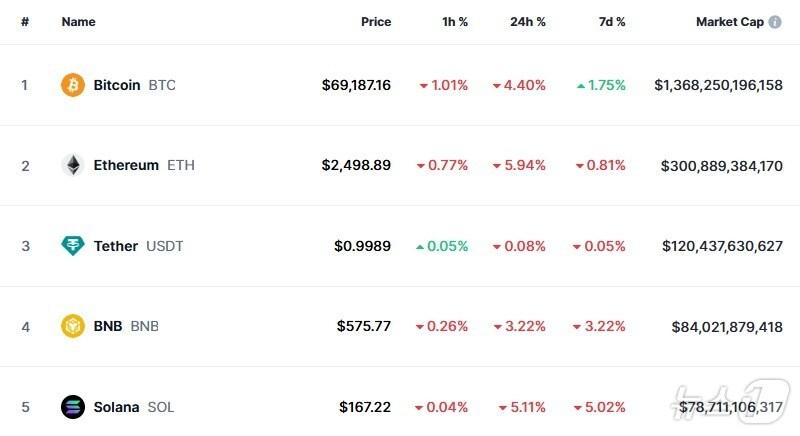The width and height of the screenshot is (800, 436).
Task: Sort by the 24h % column header
Action: click(x=527, y=22)
